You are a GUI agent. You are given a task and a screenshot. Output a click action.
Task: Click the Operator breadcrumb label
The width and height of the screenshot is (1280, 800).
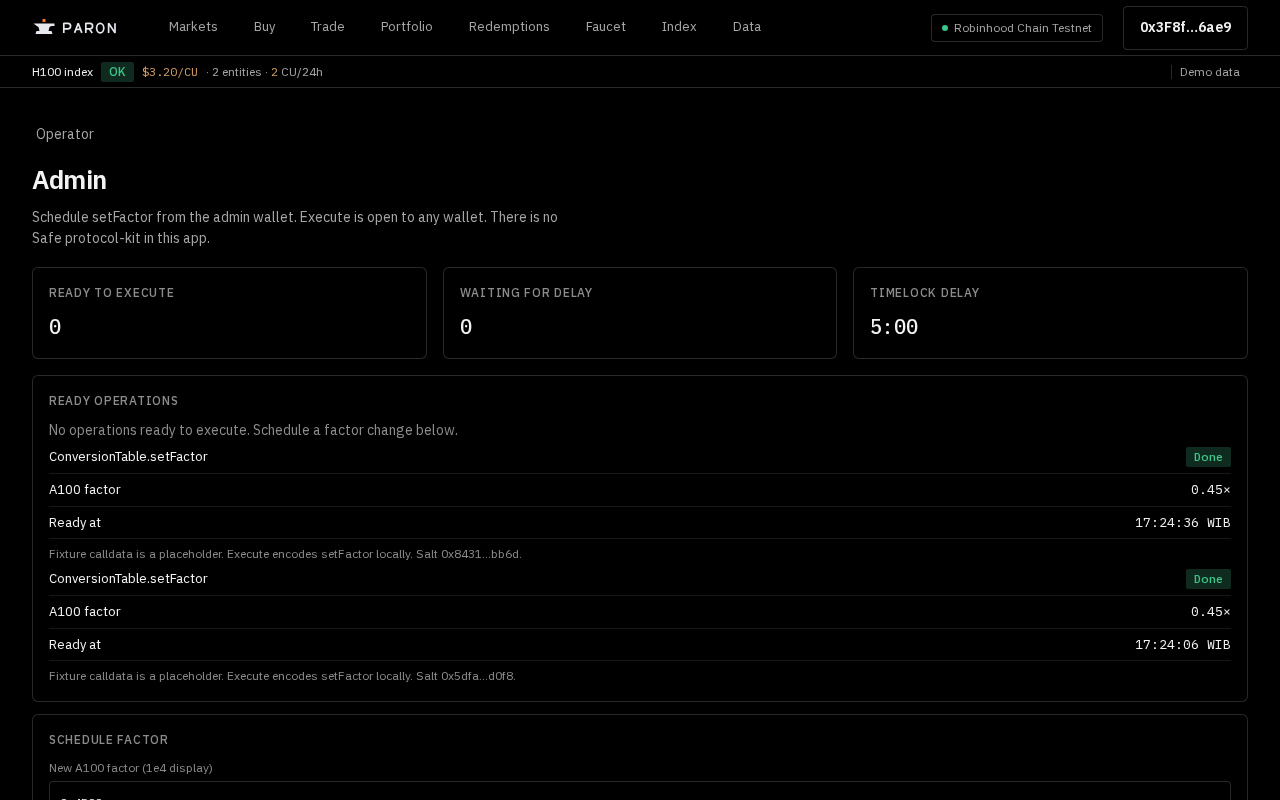[65, 134]
